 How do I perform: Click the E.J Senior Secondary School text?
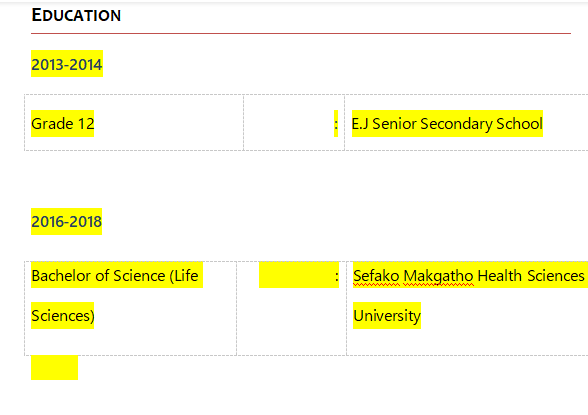point(447,124)
